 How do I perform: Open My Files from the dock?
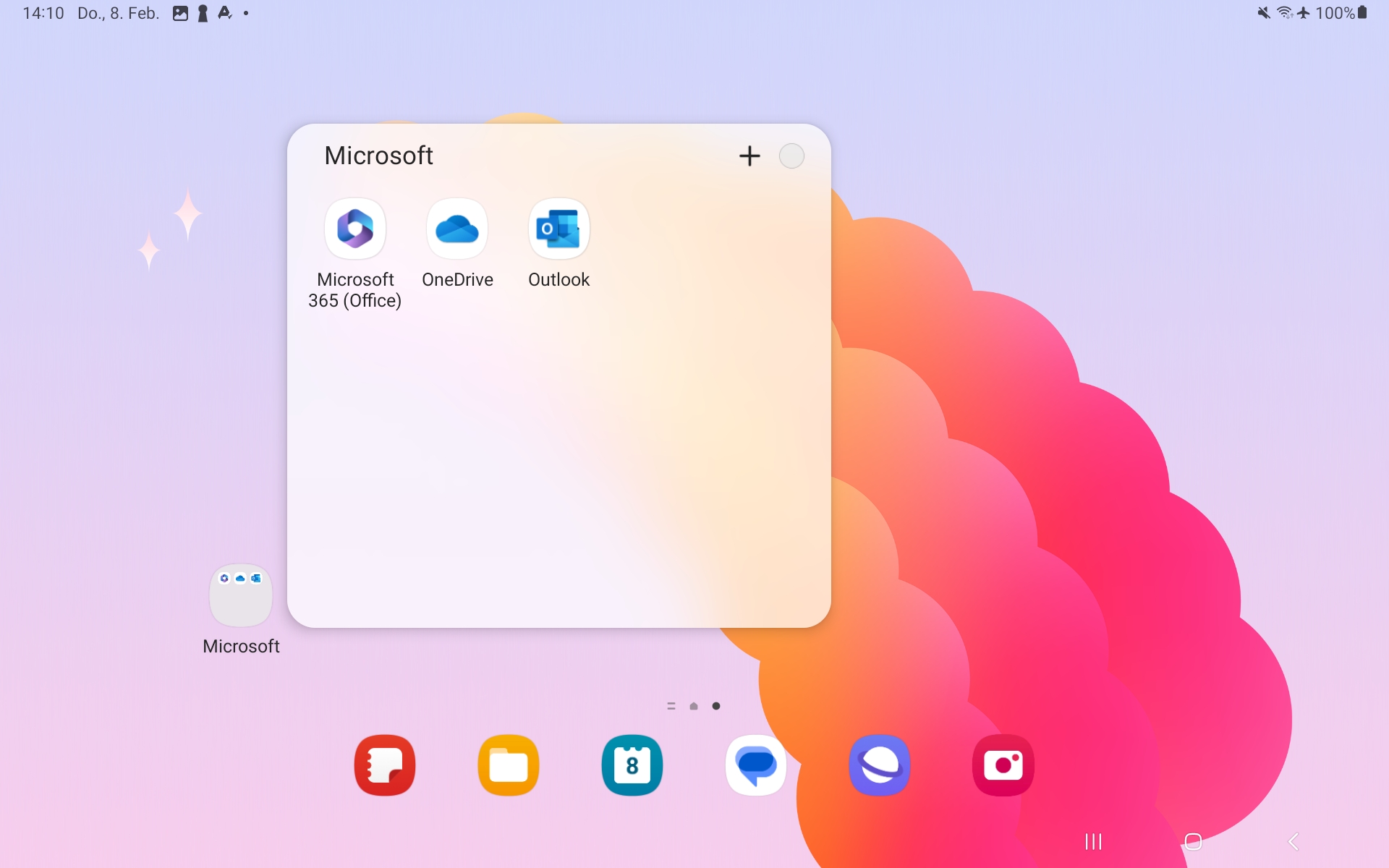(x=509, y=765)
